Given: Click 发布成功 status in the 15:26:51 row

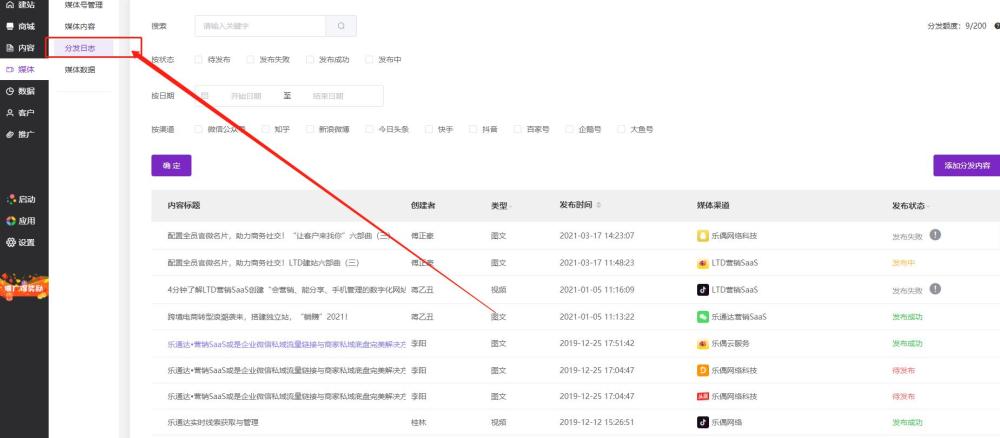Looking at the screenshot, I should (x=907, y=422).
